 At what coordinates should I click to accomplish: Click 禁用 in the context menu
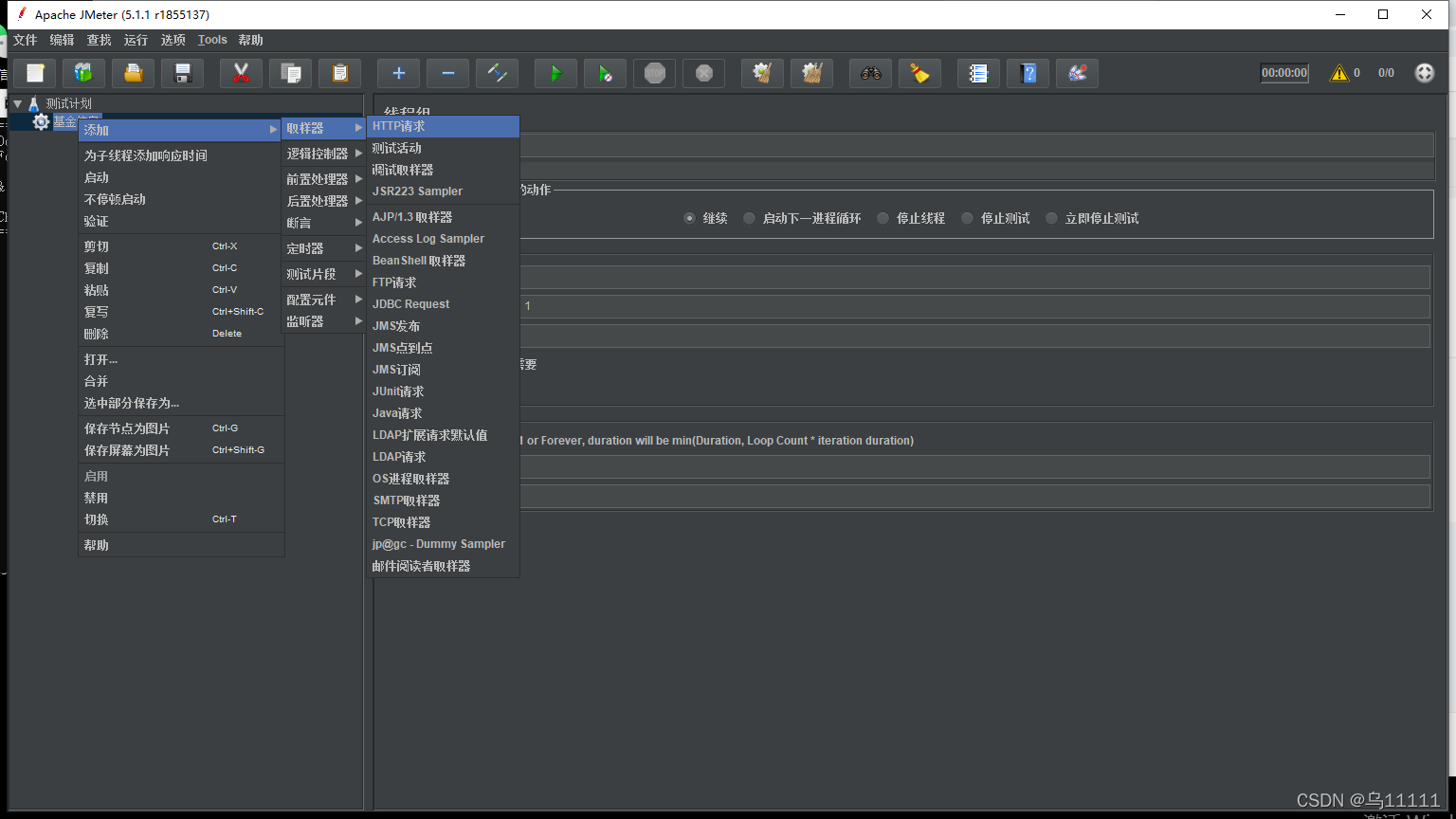point(181,498)
